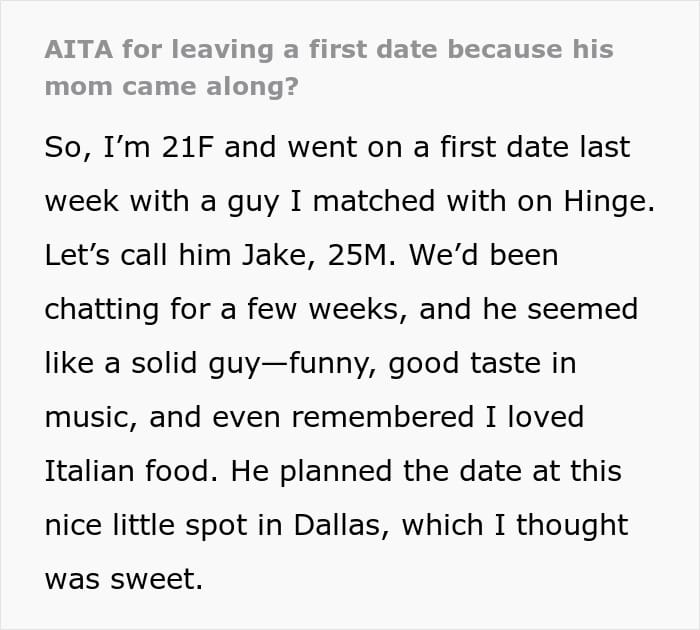Click the word "chatting"

(104, 309)
